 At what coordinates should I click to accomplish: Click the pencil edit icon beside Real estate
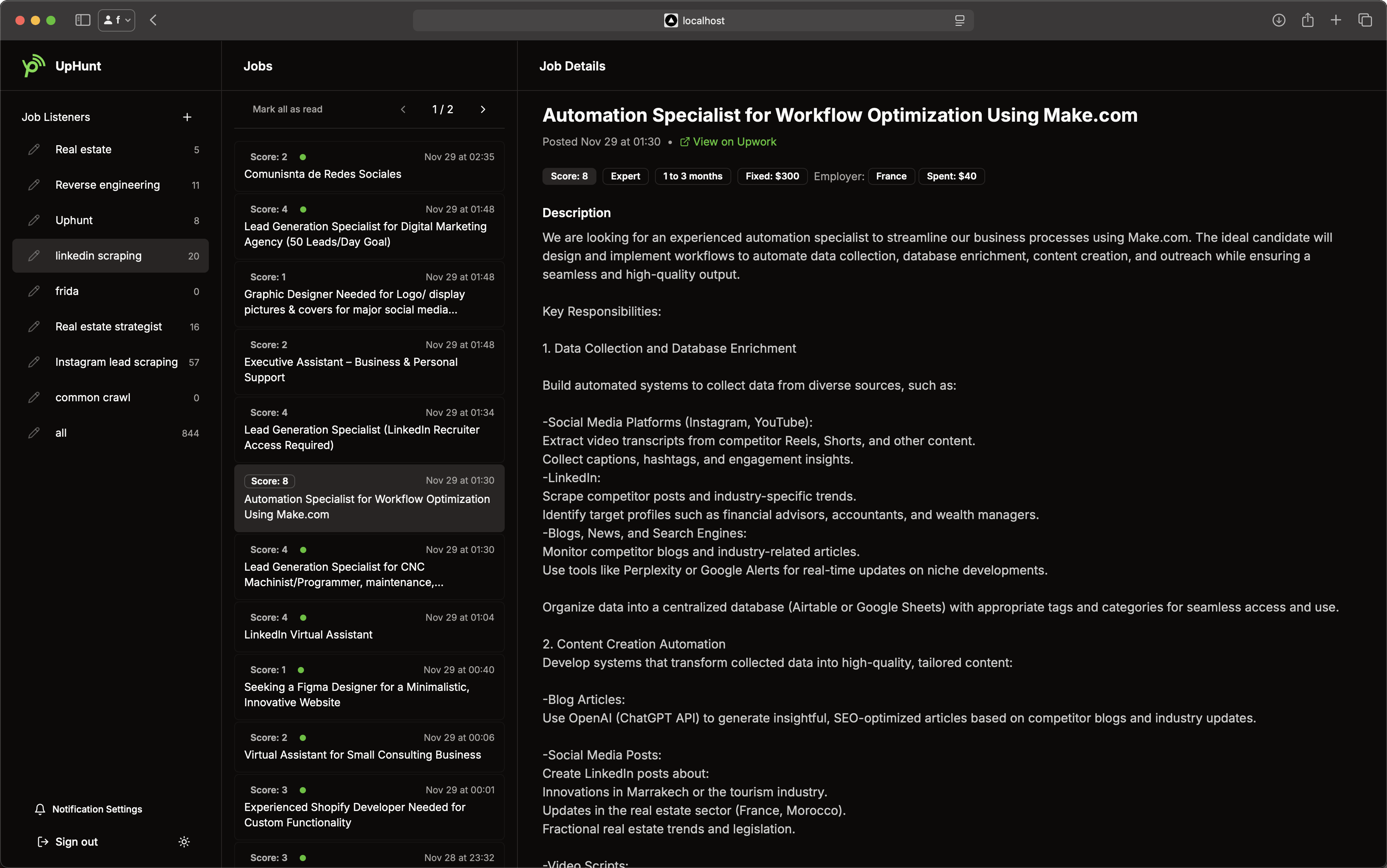point(34,149)
